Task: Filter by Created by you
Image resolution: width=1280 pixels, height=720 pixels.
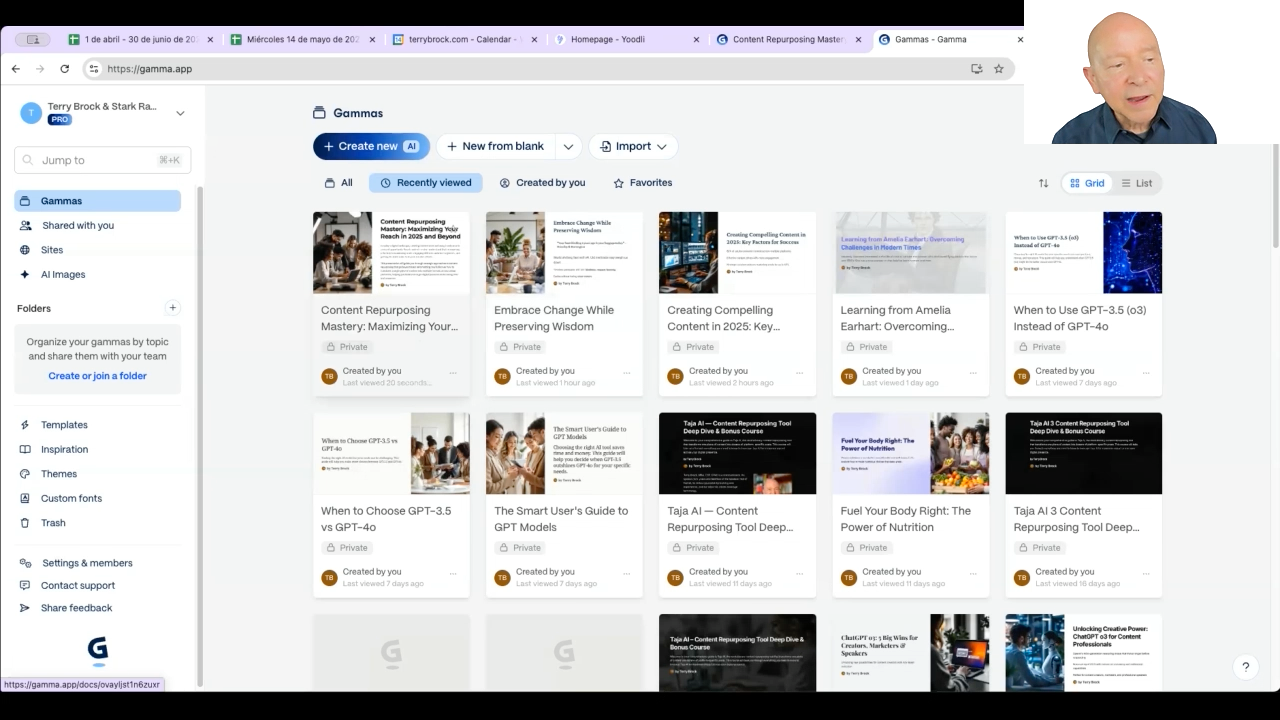Action: (543, 183)
